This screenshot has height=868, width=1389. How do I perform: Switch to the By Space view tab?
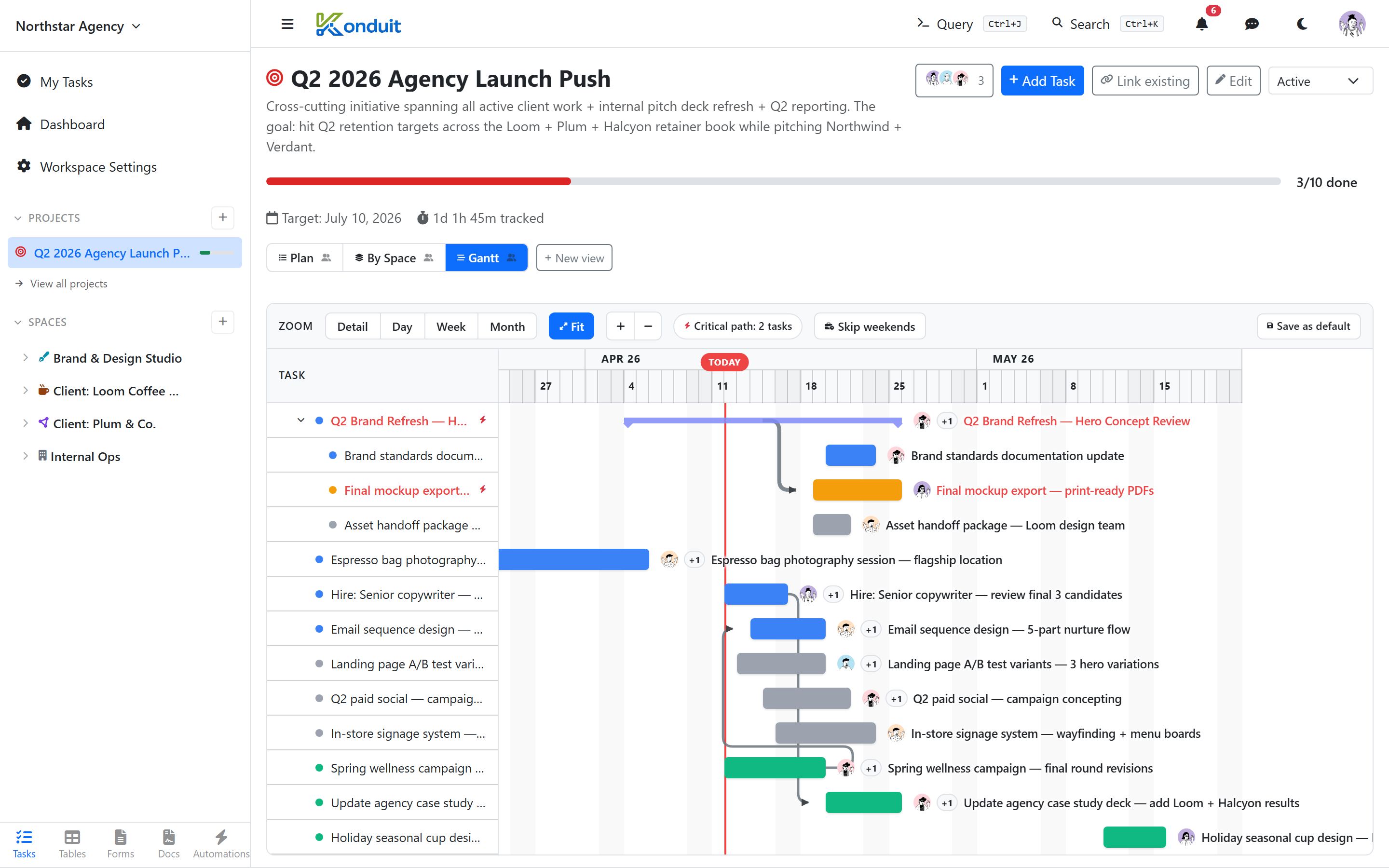click(x=394, y=258)
